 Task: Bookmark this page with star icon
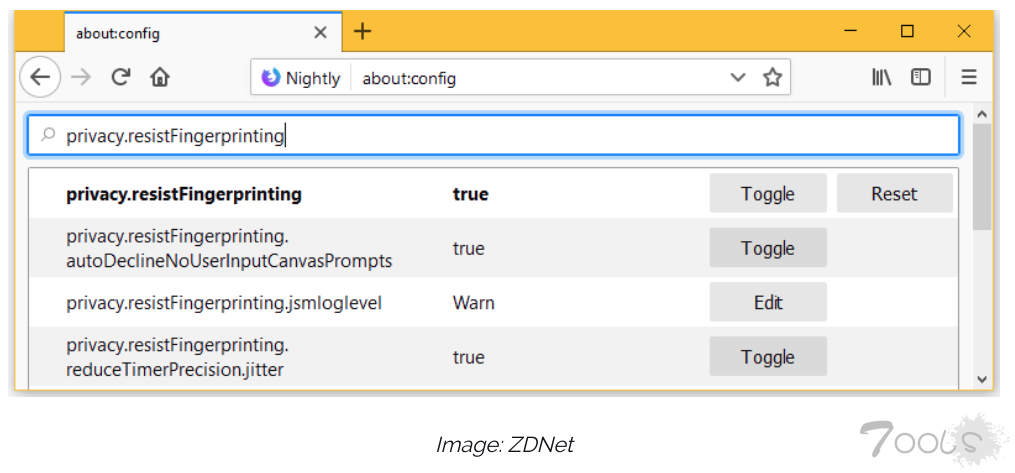pyautogui.click(x=772, y=78)
